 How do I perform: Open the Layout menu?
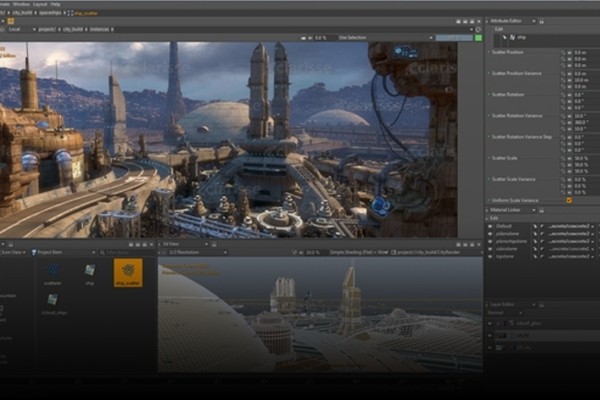click(x=40, y=4)
